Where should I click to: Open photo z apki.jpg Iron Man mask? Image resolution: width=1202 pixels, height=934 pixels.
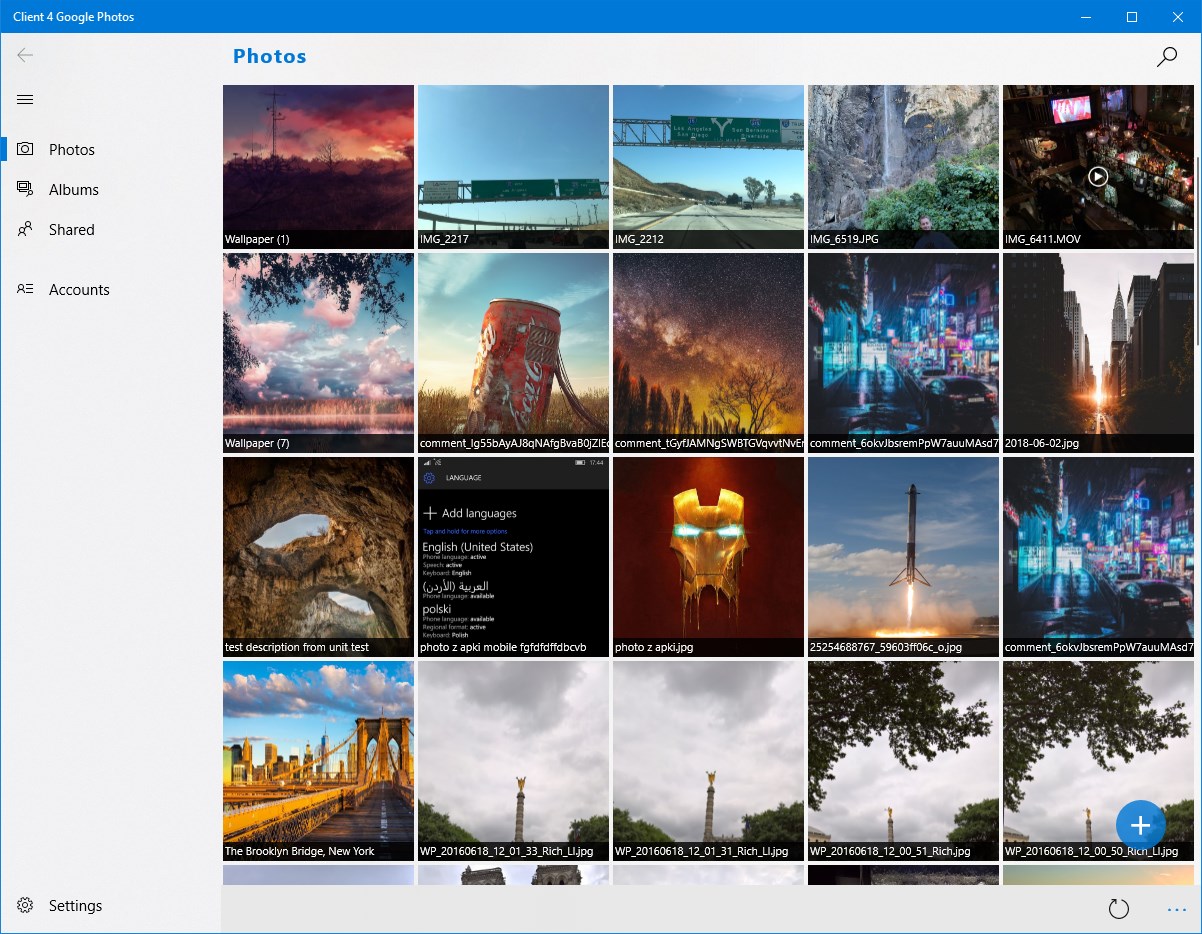coord(708,557)
